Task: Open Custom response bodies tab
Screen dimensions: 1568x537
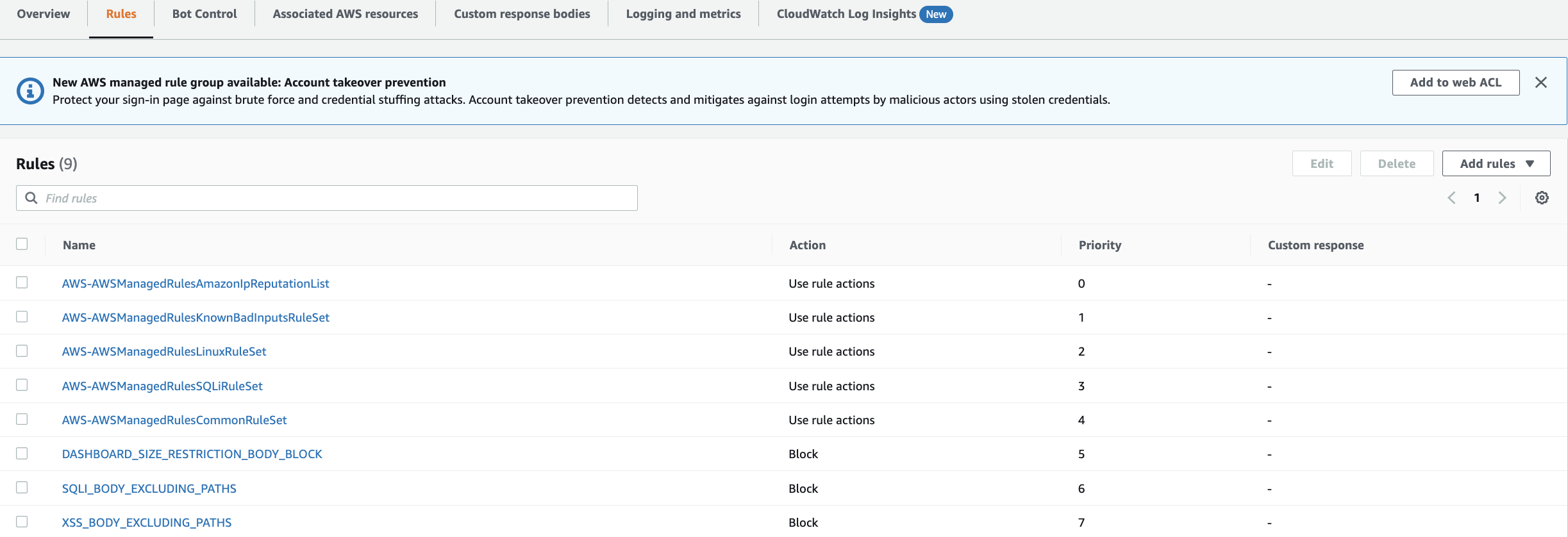Action: click(522, 14)
